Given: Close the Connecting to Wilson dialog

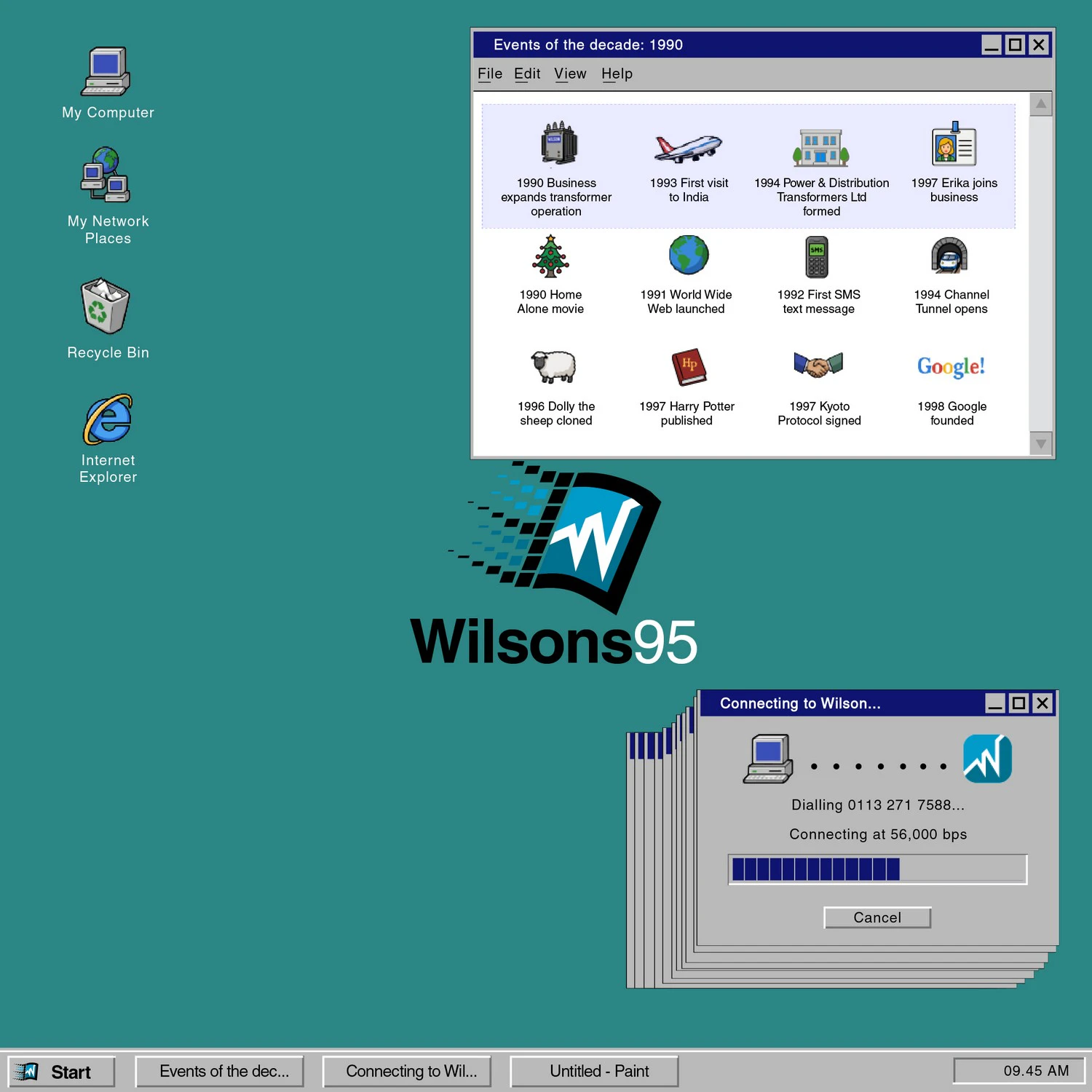Looking at the screenshot, I should coord(1042,703).
